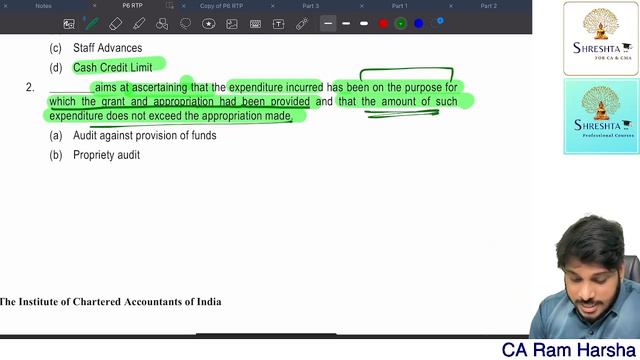Image resolution: width=640 pixels, height=360 pixels.
Task: Select the Text box tool
Action: click(x=278, y=24)
